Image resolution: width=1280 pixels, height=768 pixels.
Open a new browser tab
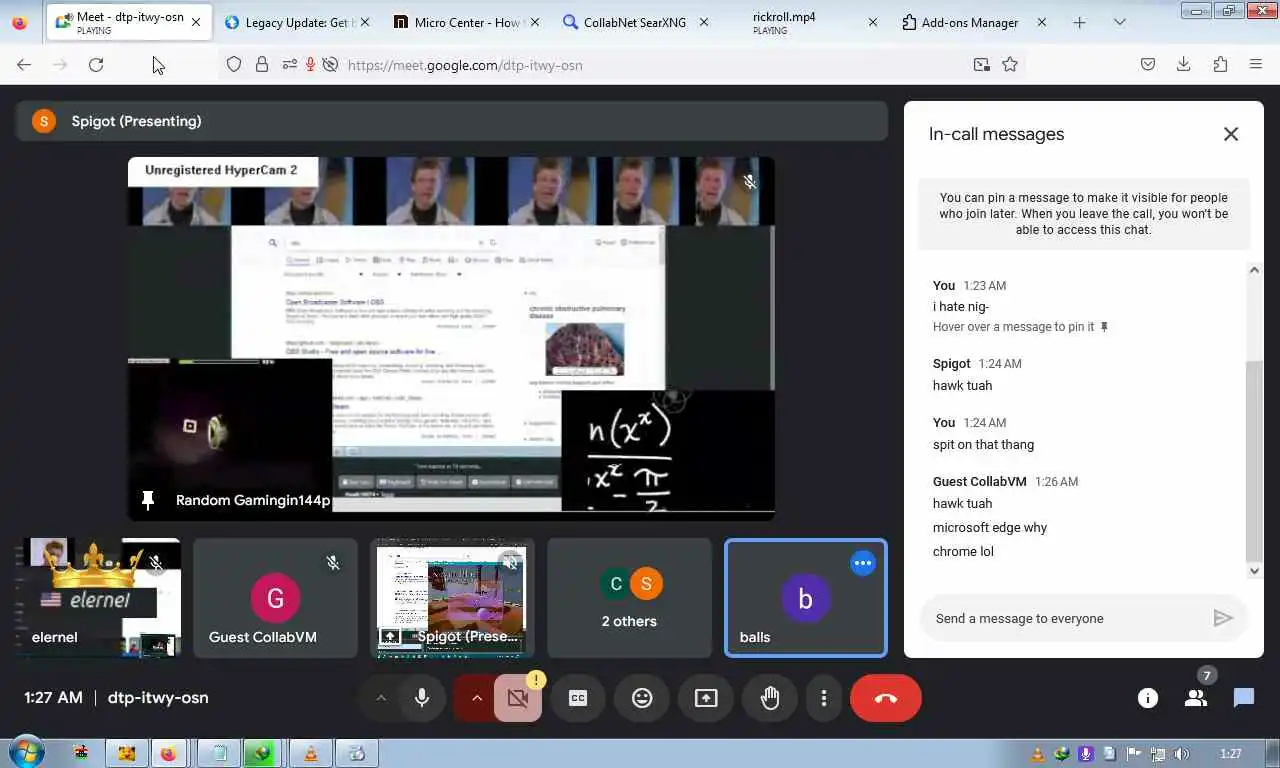coord(1079,22)
